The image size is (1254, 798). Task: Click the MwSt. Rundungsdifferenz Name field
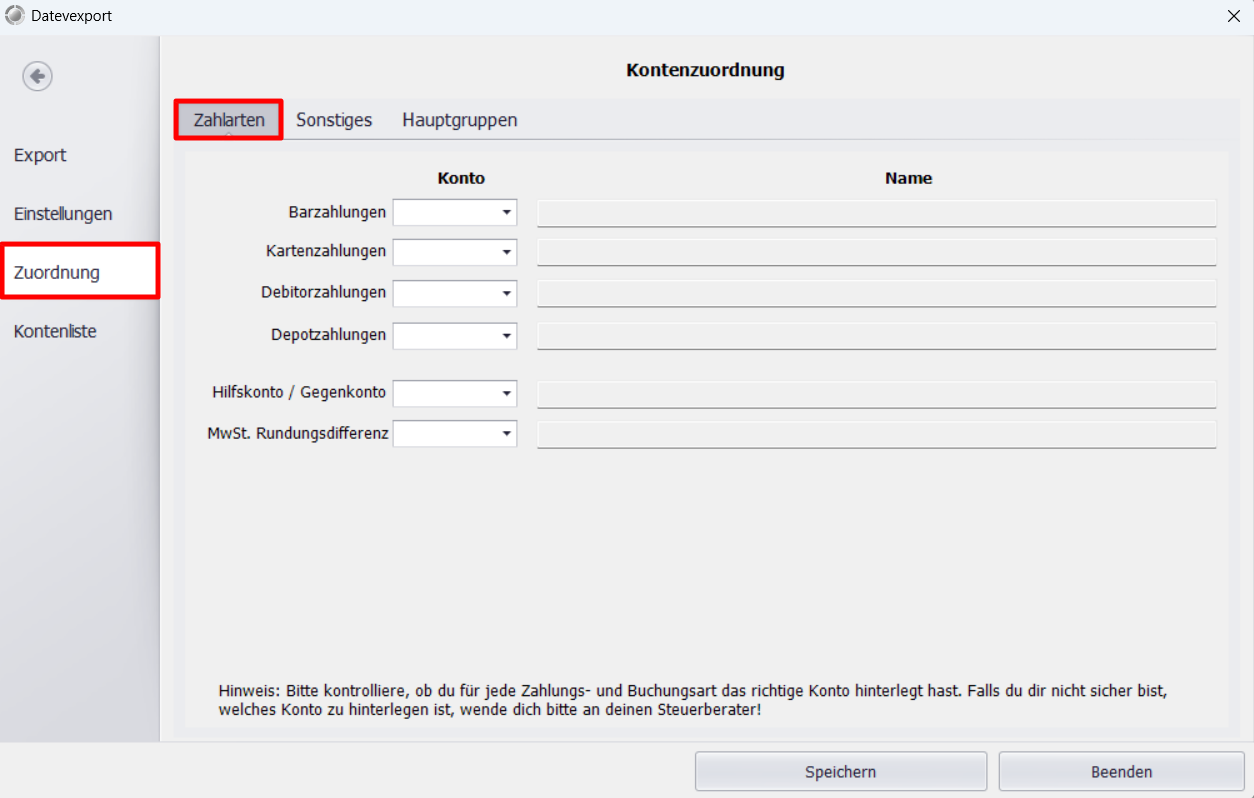point(877,434)
